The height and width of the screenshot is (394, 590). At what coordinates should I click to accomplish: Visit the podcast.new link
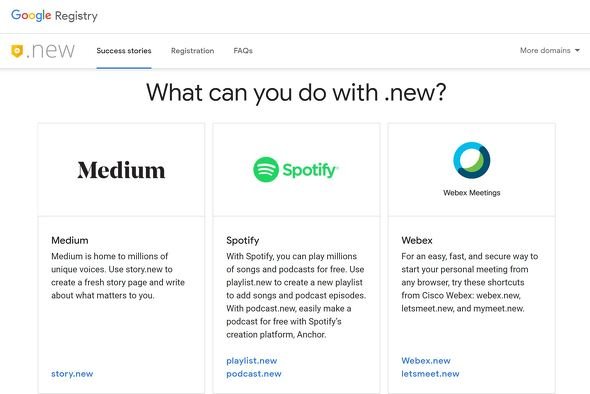point(254,374)
